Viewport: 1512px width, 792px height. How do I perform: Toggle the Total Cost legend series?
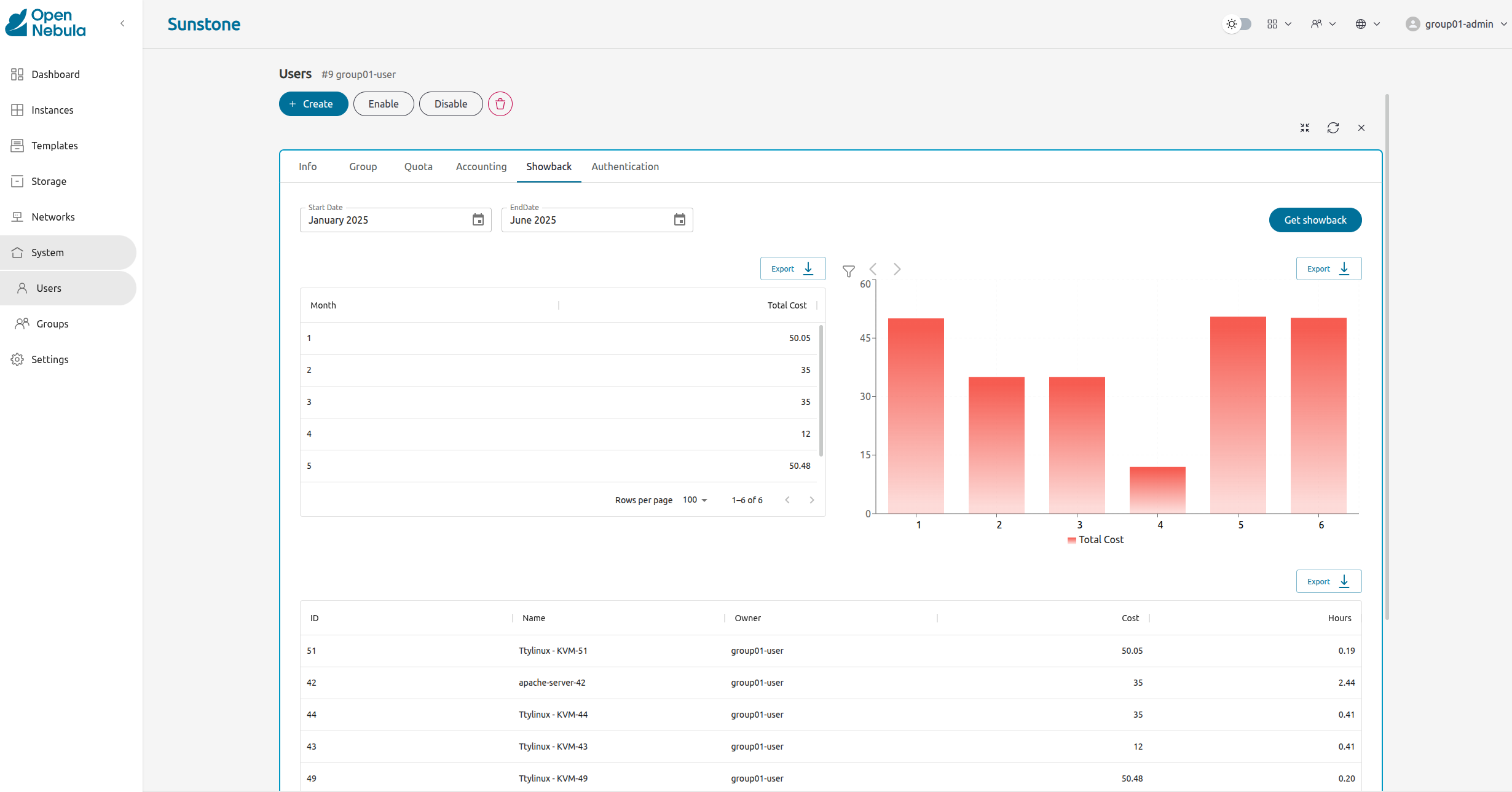click(1095, 539)
